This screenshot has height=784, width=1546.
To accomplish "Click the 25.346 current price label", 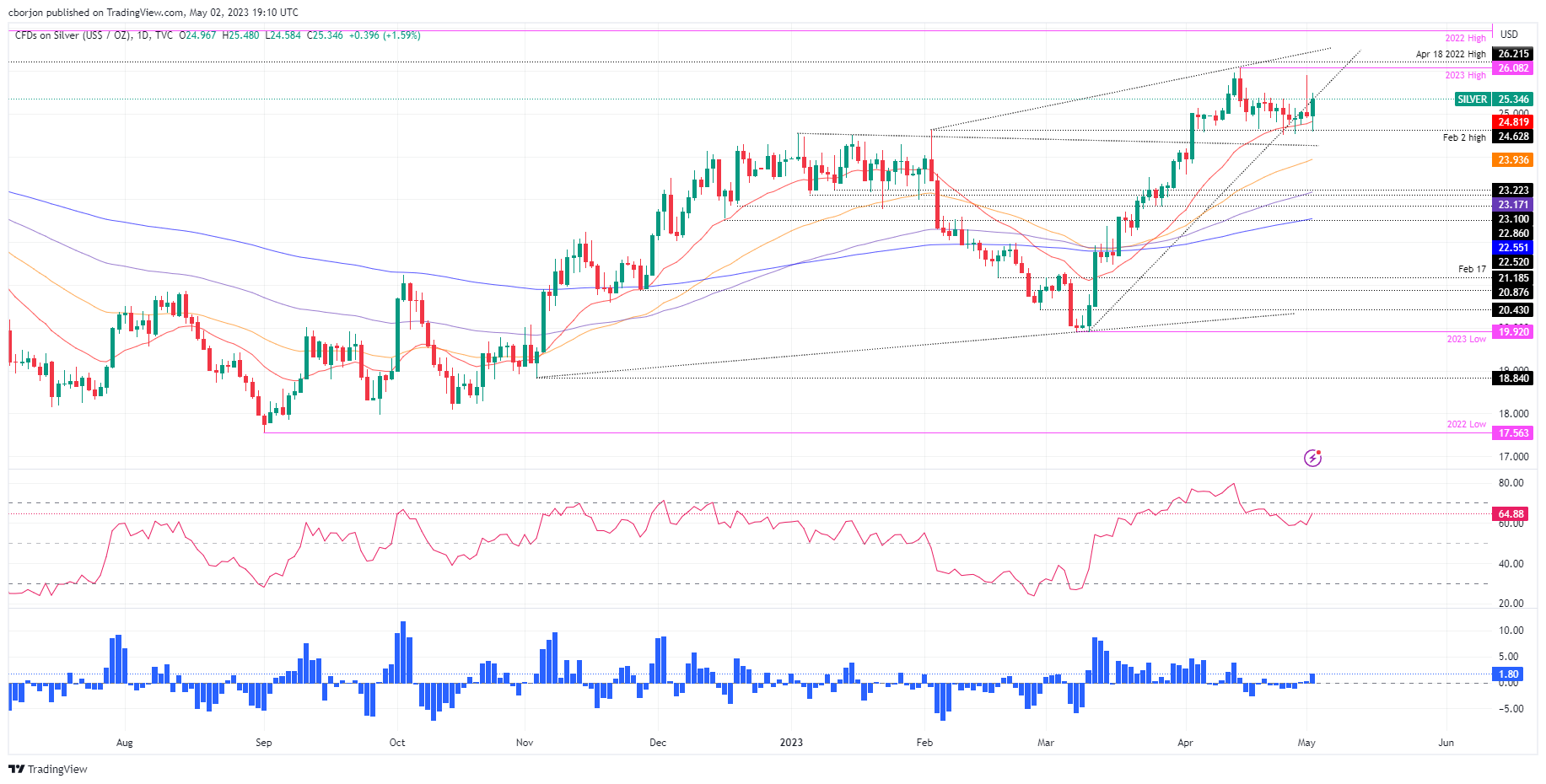I will [1514, 99].
